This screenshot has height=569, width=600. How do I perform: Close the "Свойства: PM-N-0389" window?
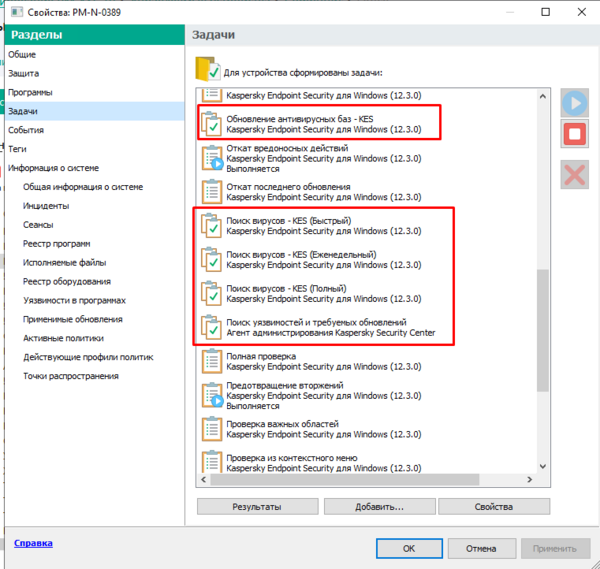[582, 12]
